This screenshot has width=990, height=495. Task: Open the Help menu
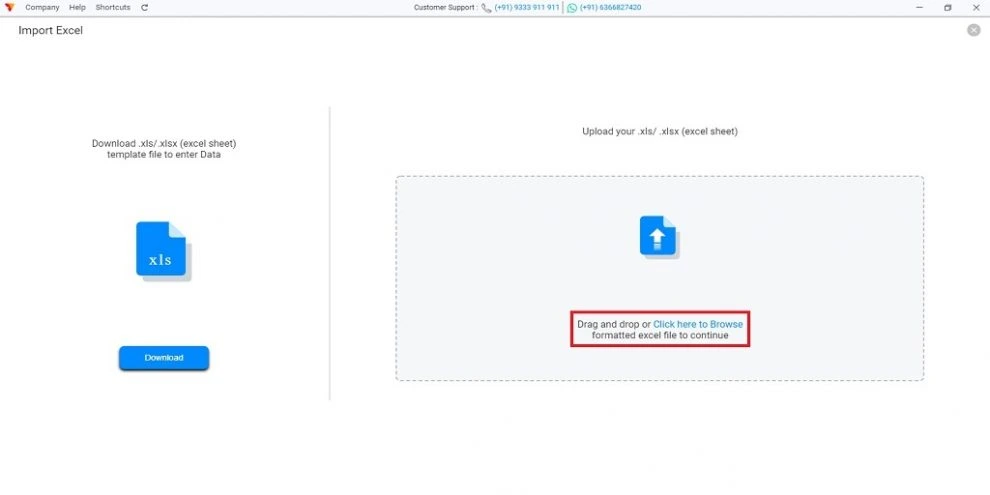77,8
